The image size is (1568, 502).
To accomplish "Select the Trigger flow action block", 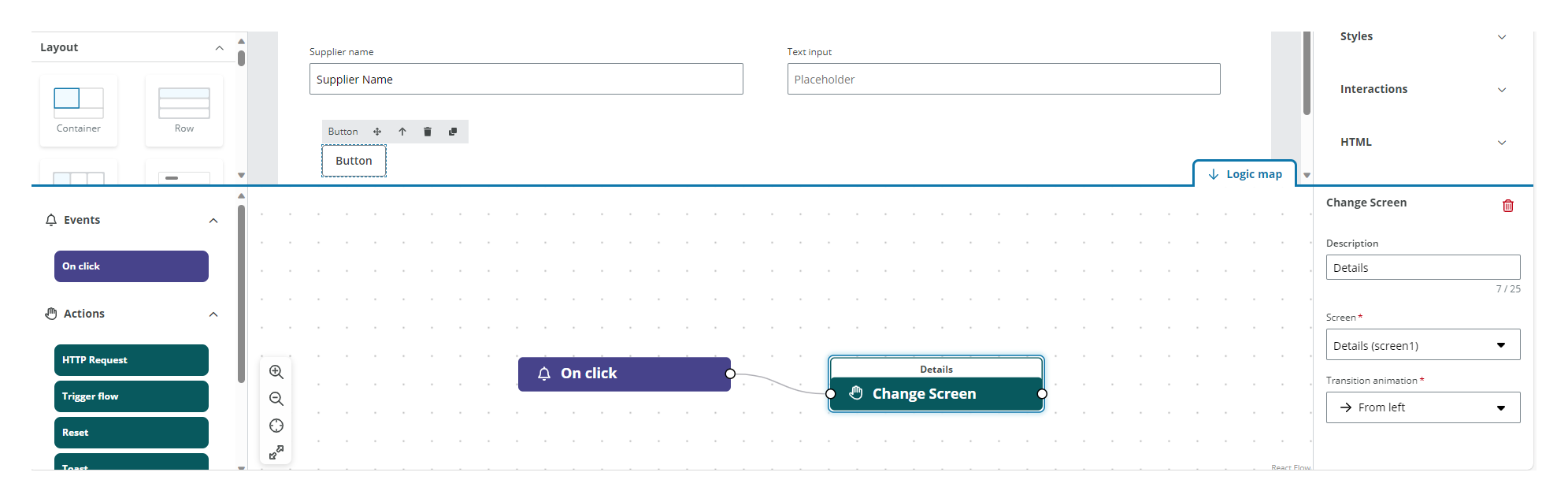I will point(131,396).
